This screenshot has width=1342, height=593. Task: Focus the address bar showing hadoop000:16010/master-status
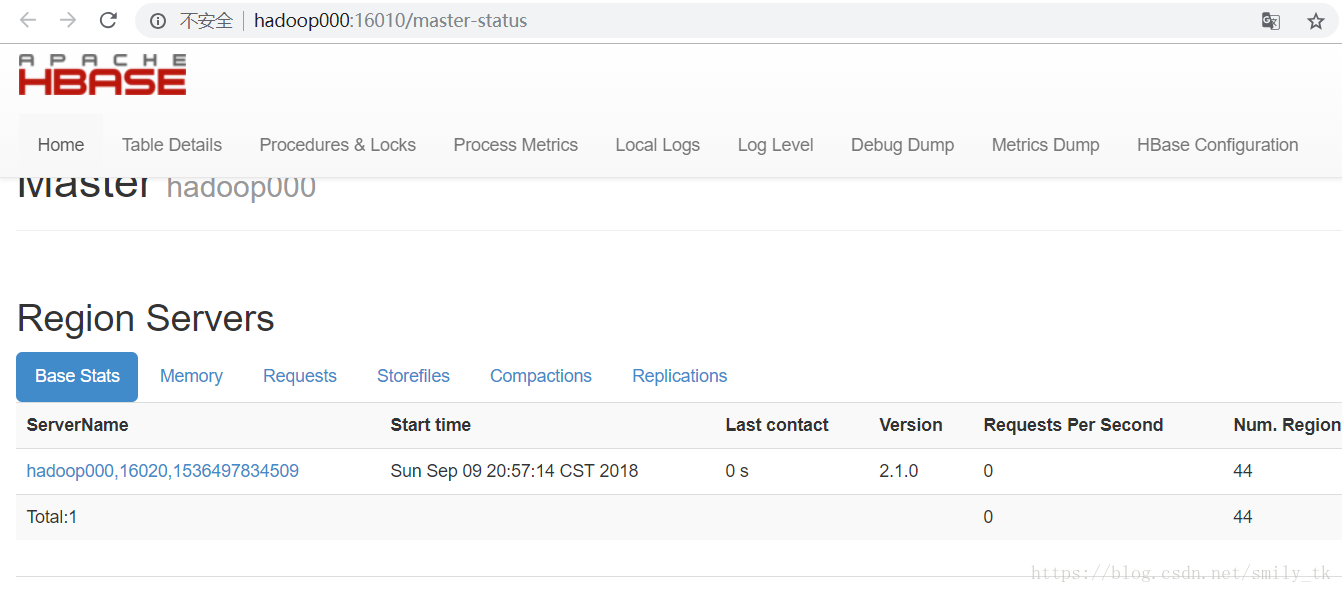click(x=700, y=20)
